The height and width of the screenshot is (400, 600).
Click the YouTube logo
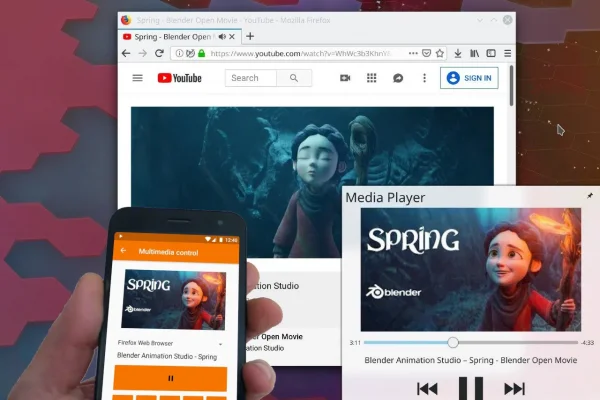point(179,78)
